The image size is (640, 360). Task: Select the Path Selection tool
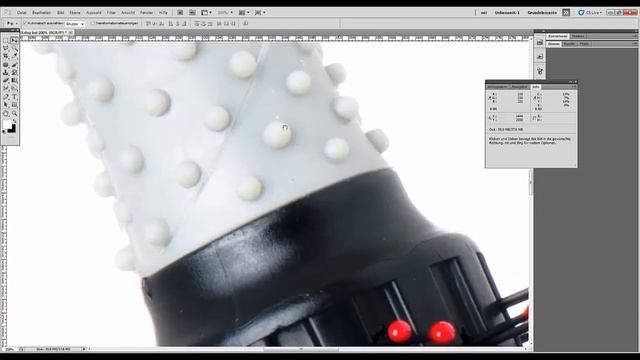tap(6, 105)
